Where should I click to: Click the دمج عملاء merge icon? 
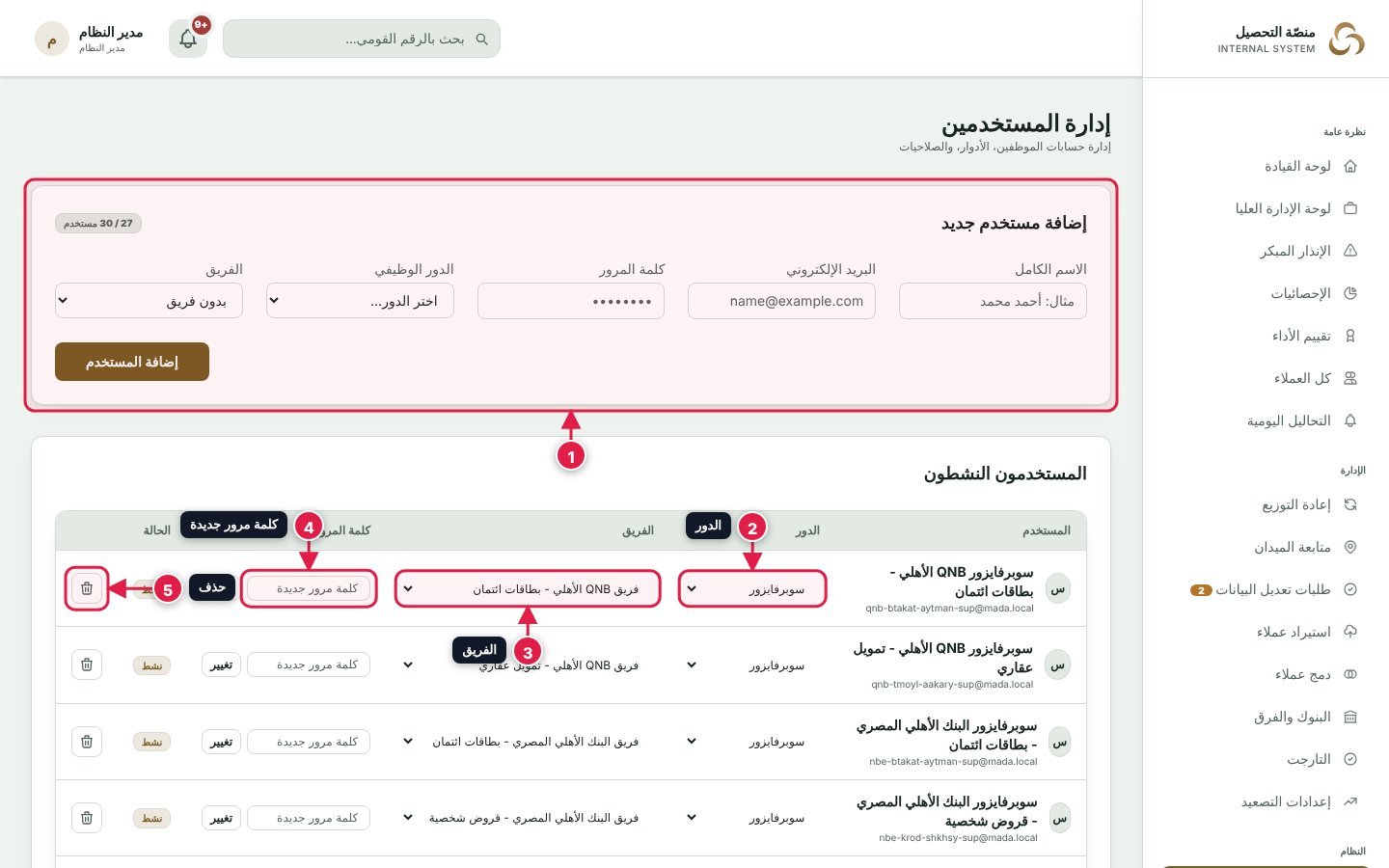[x=1350, y=674]
